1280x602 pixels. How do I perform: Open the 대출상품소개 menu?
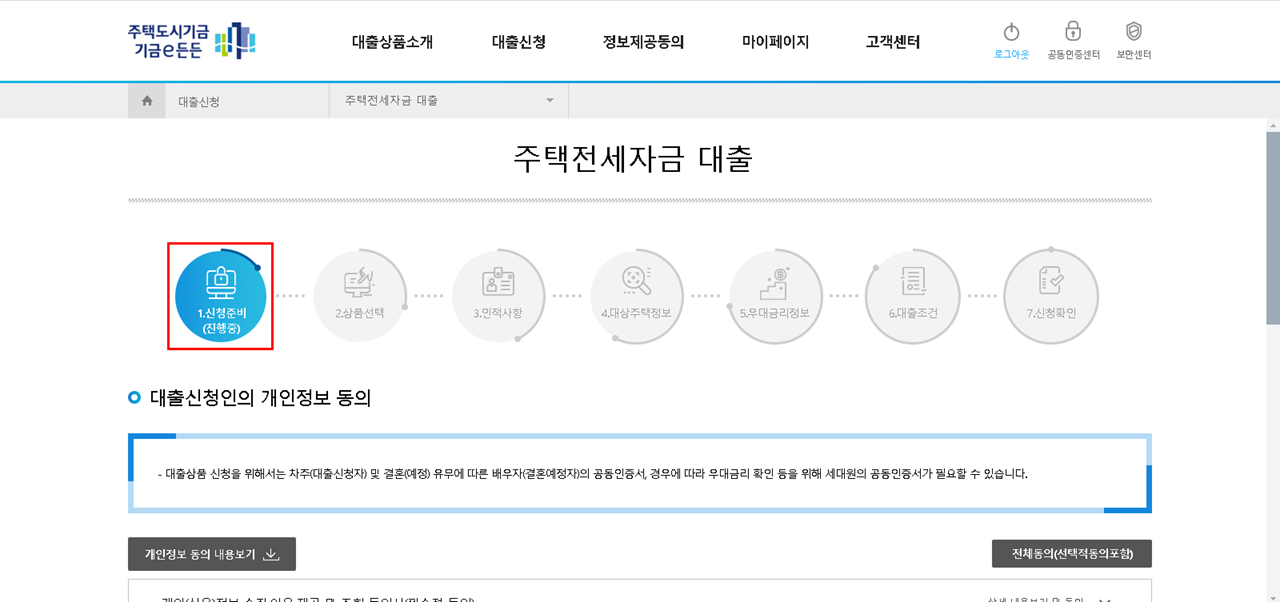tap(392, 42)
